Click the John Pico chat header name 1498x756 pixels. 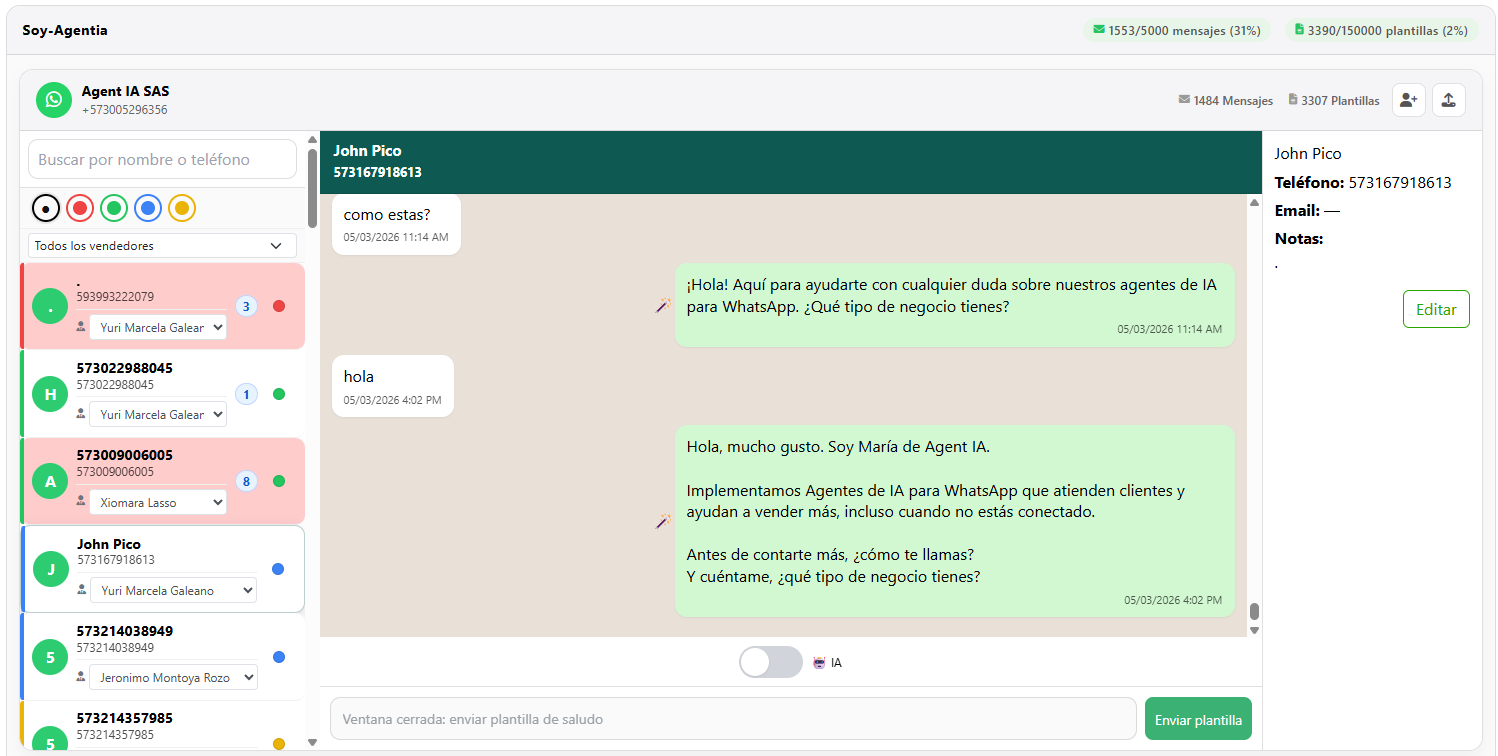pyautogui.click(x=367, y=151)
